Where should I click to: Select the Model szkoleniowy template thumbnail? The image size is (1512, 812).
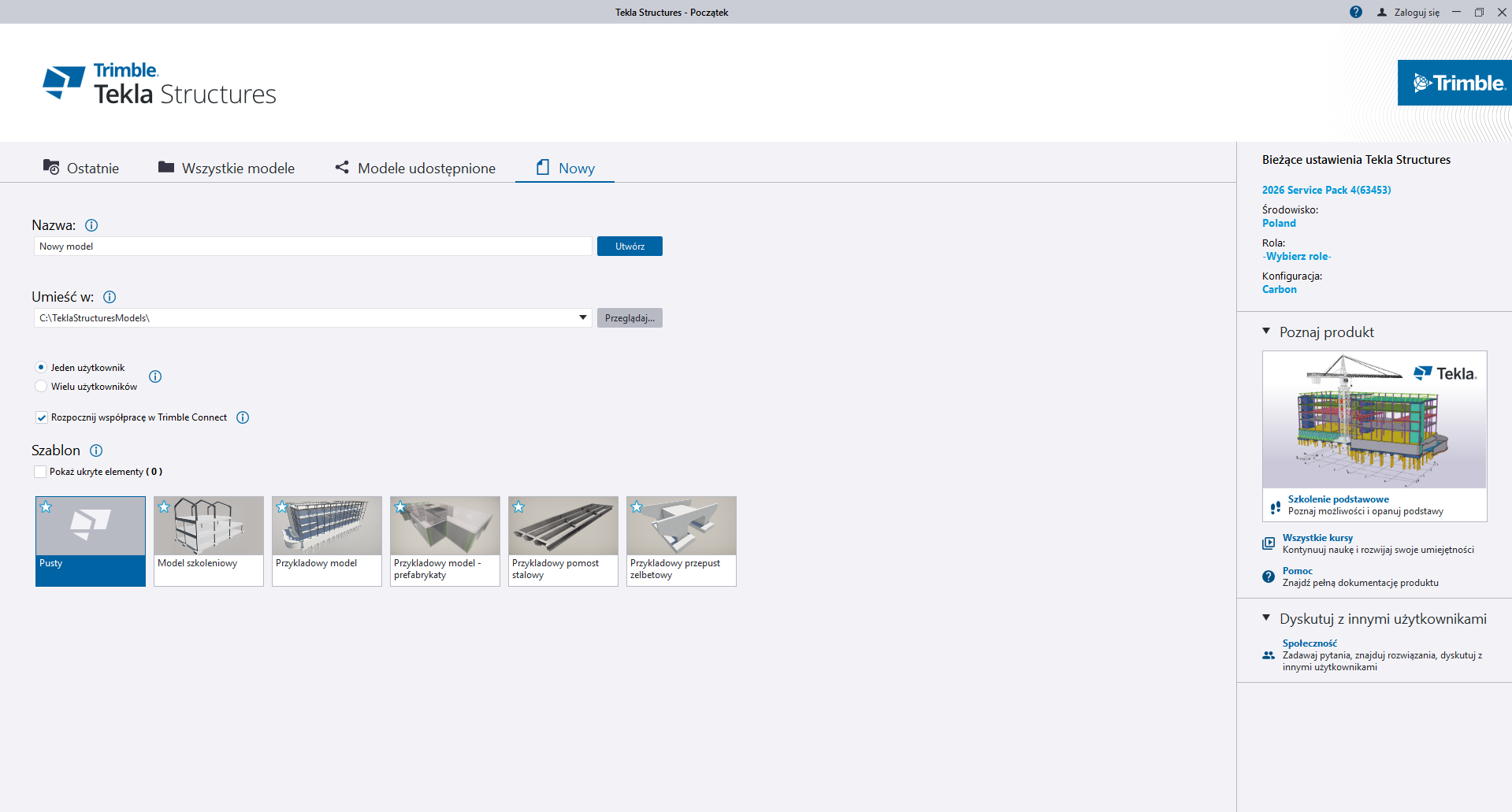tap(209, 541)
